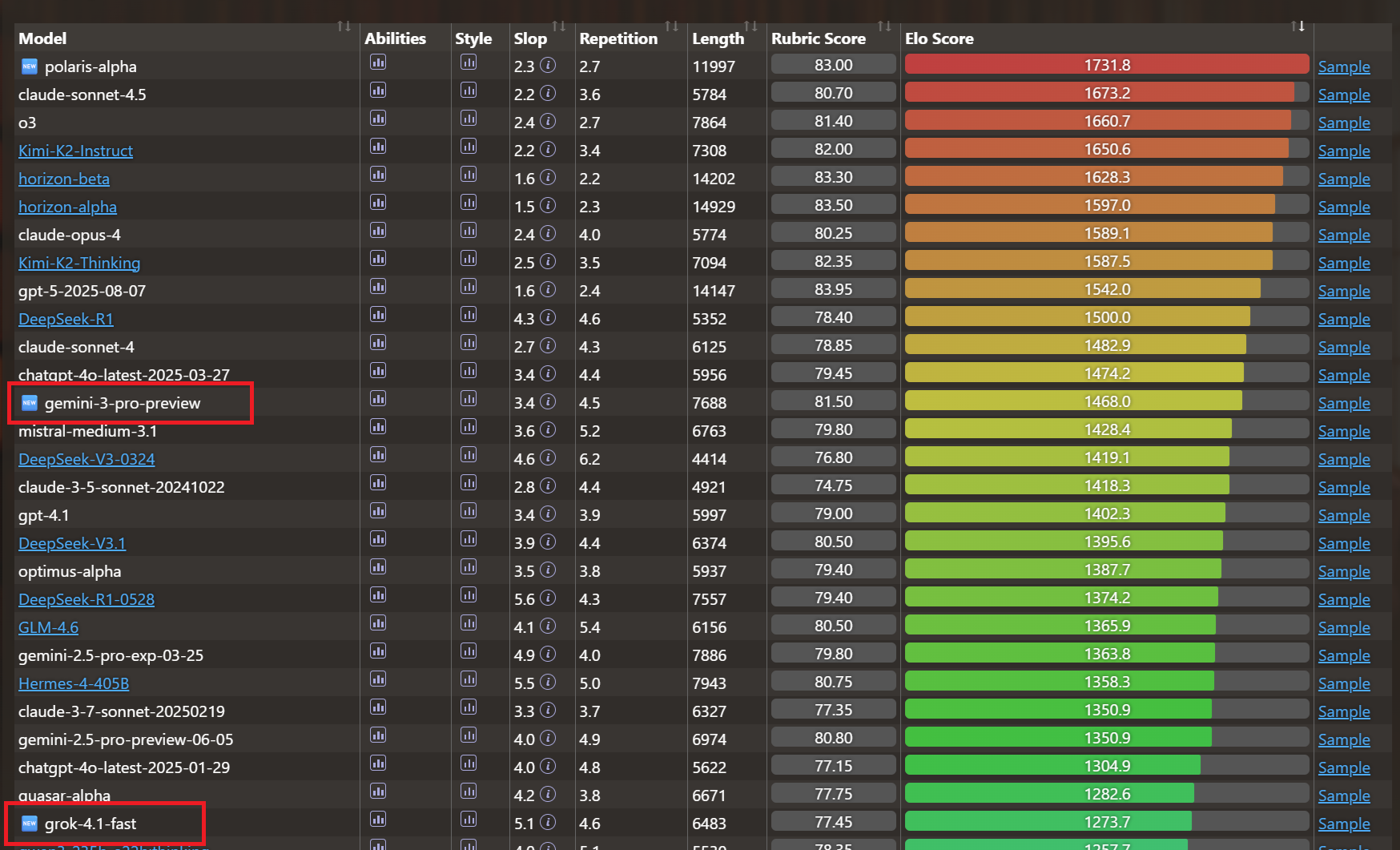Viewport: 1400px width, 850px height.
Task: Click the Style column header
Action: click(x=473, y=38)
